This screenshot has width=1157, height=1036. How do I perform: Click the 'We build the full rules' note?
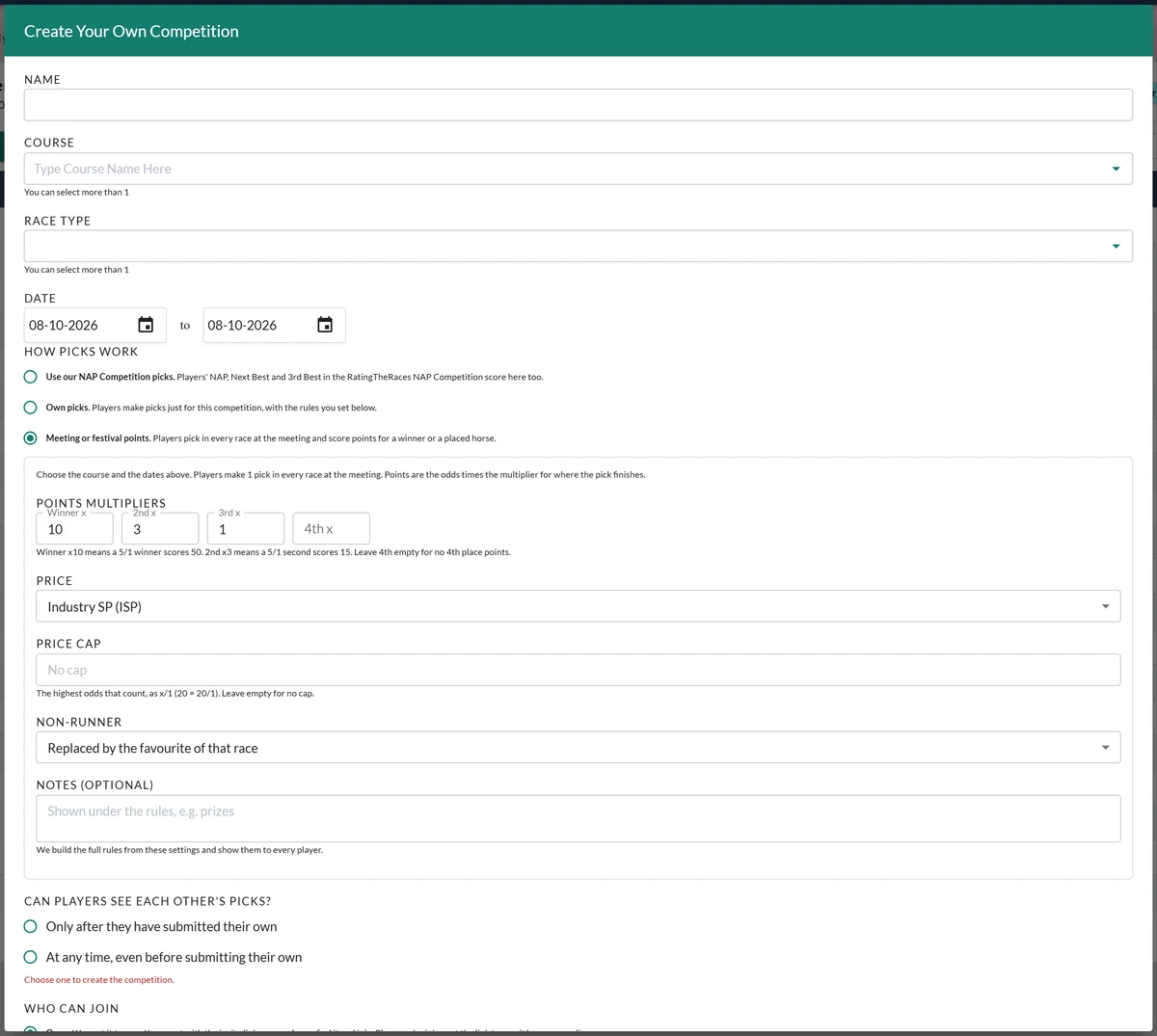coord(179,850)
